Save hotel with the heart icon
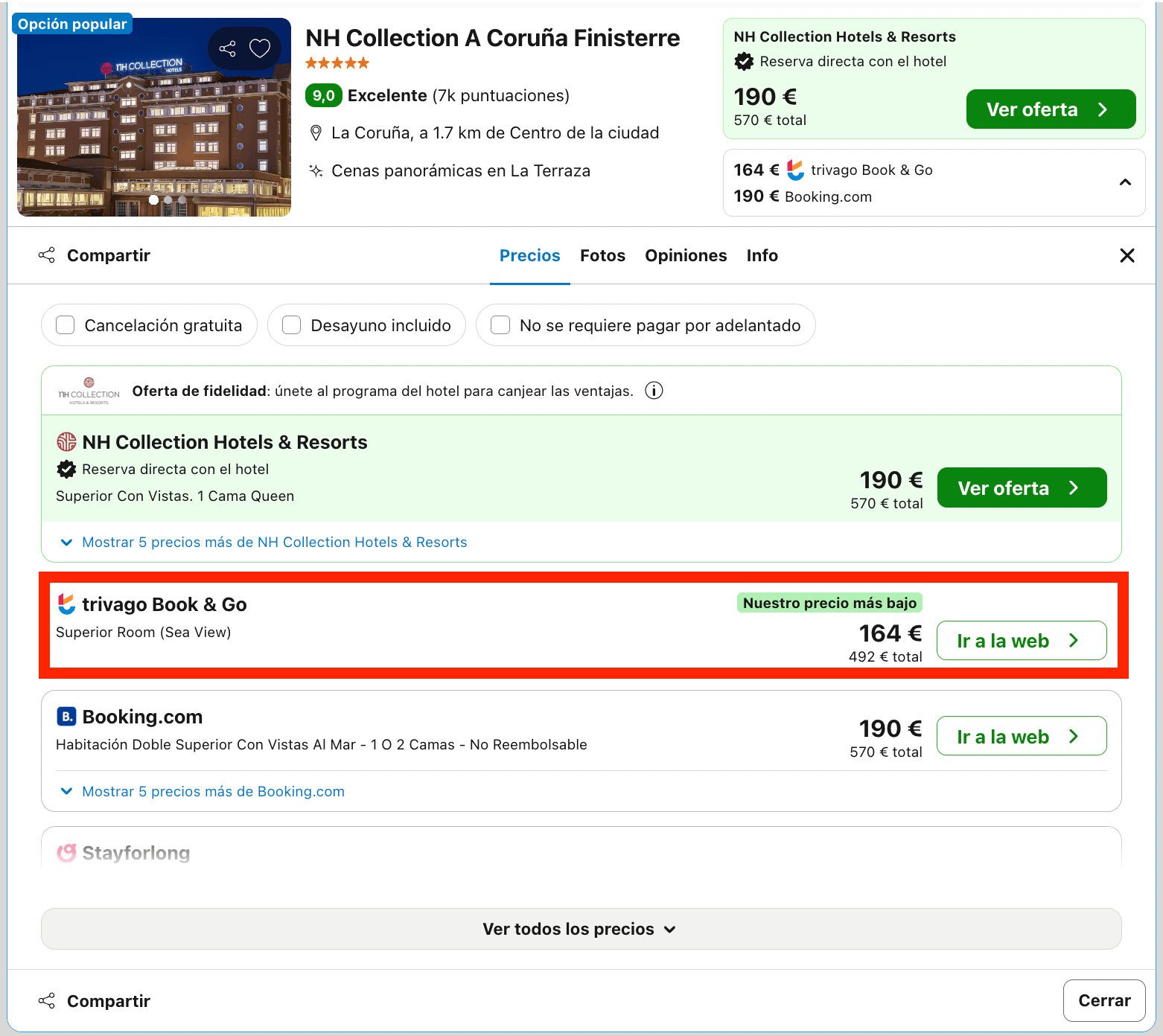The width and height of the screenshot is (1163, 1036). [260, 49]
